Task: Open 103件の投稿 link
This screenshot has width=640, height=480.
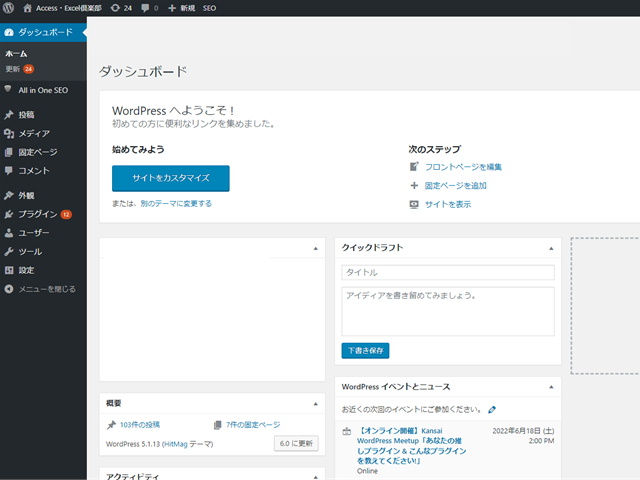Action: (140, 425)
